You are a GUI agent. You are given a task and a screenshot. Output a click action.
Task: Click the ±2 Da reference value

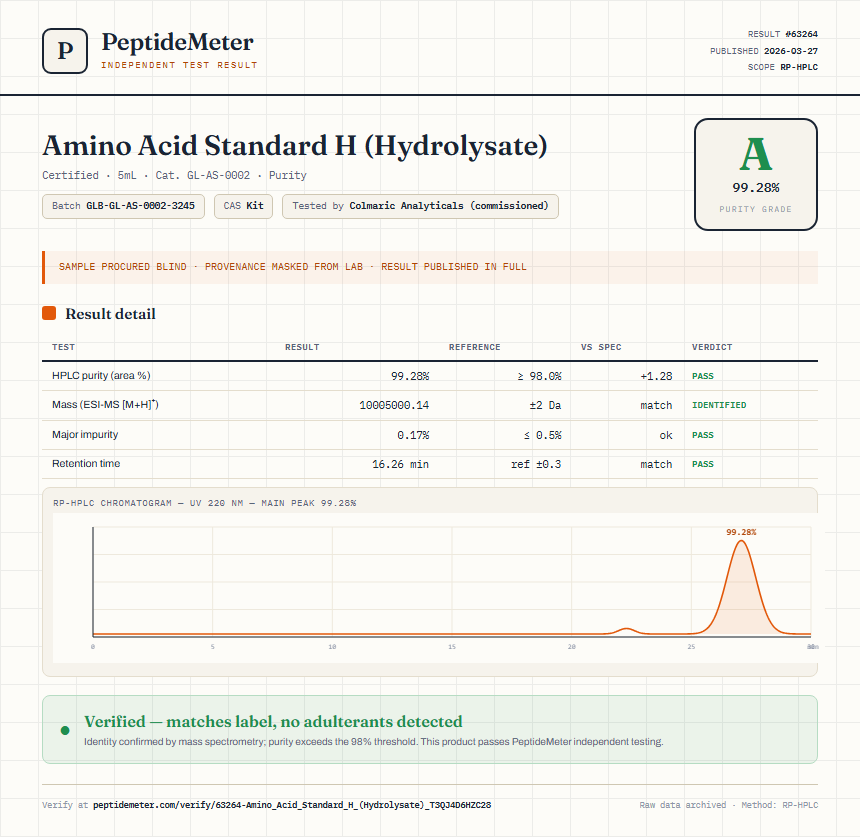click(x=545, y=405)
